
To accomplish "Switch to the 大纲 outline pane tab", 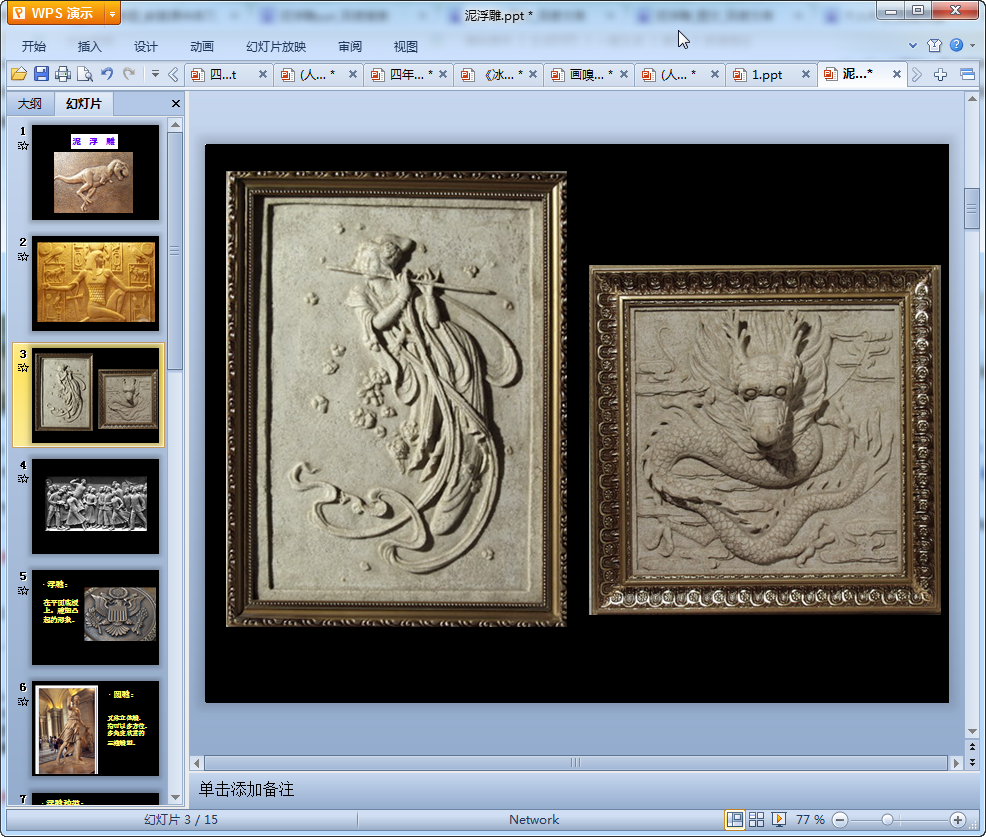I will pyautogui.click(x=30, y=104).
